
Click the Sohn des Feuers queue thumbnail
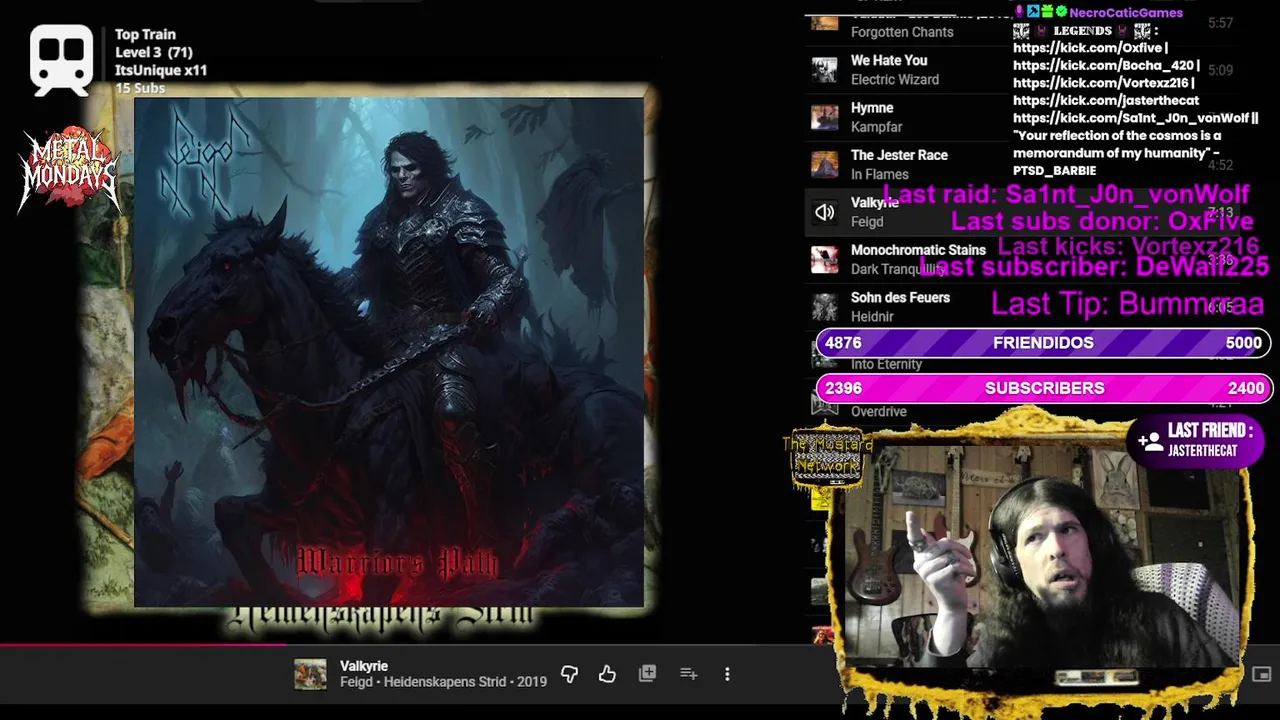click(824, 307)
